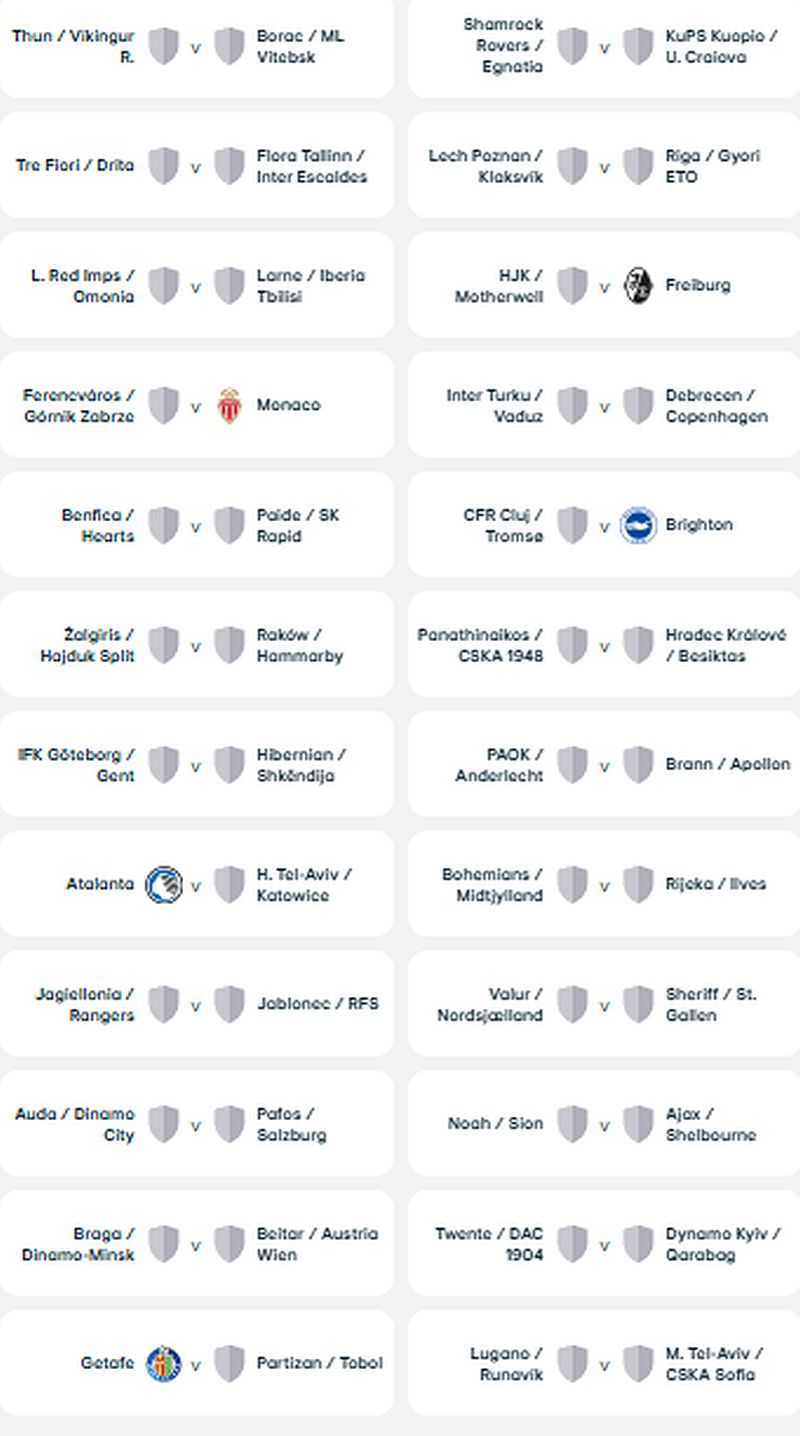Click placeholder shield beside Jablonec / RFS
Screen dimensions: 800x1436
pyautogui.click(x=230, y=1004)
